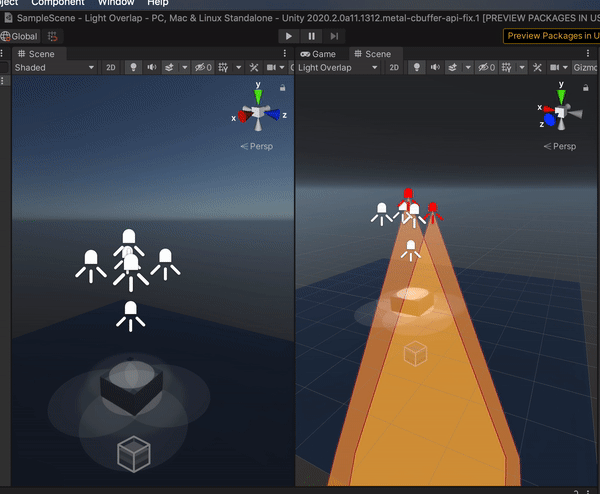Image resolution: width=600 pixels, height=494 pixels.
Task: Toggle audio in the left Scene view
Action: pos(152,68)
